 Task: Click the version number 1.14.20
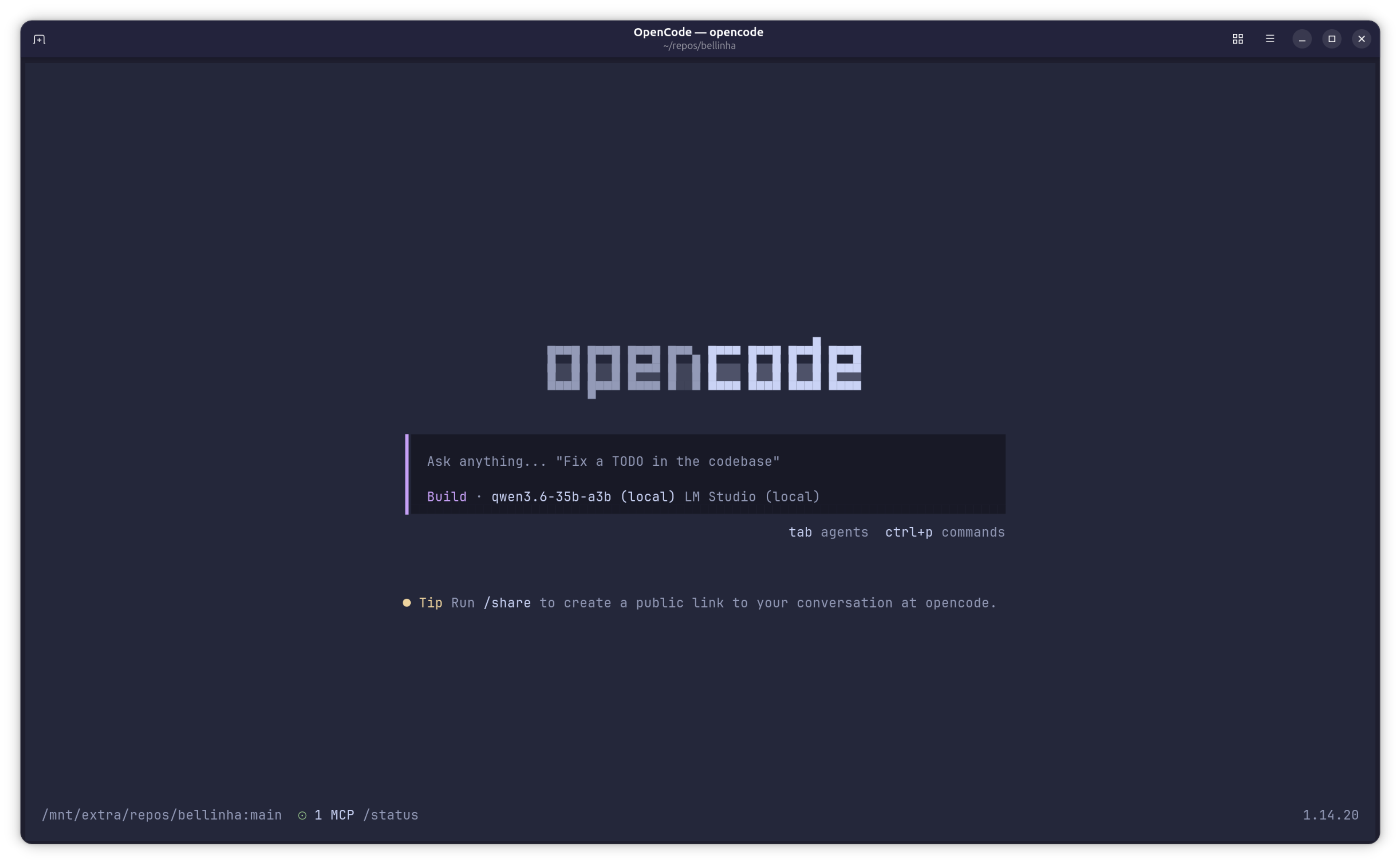(x=1331, y=815)
